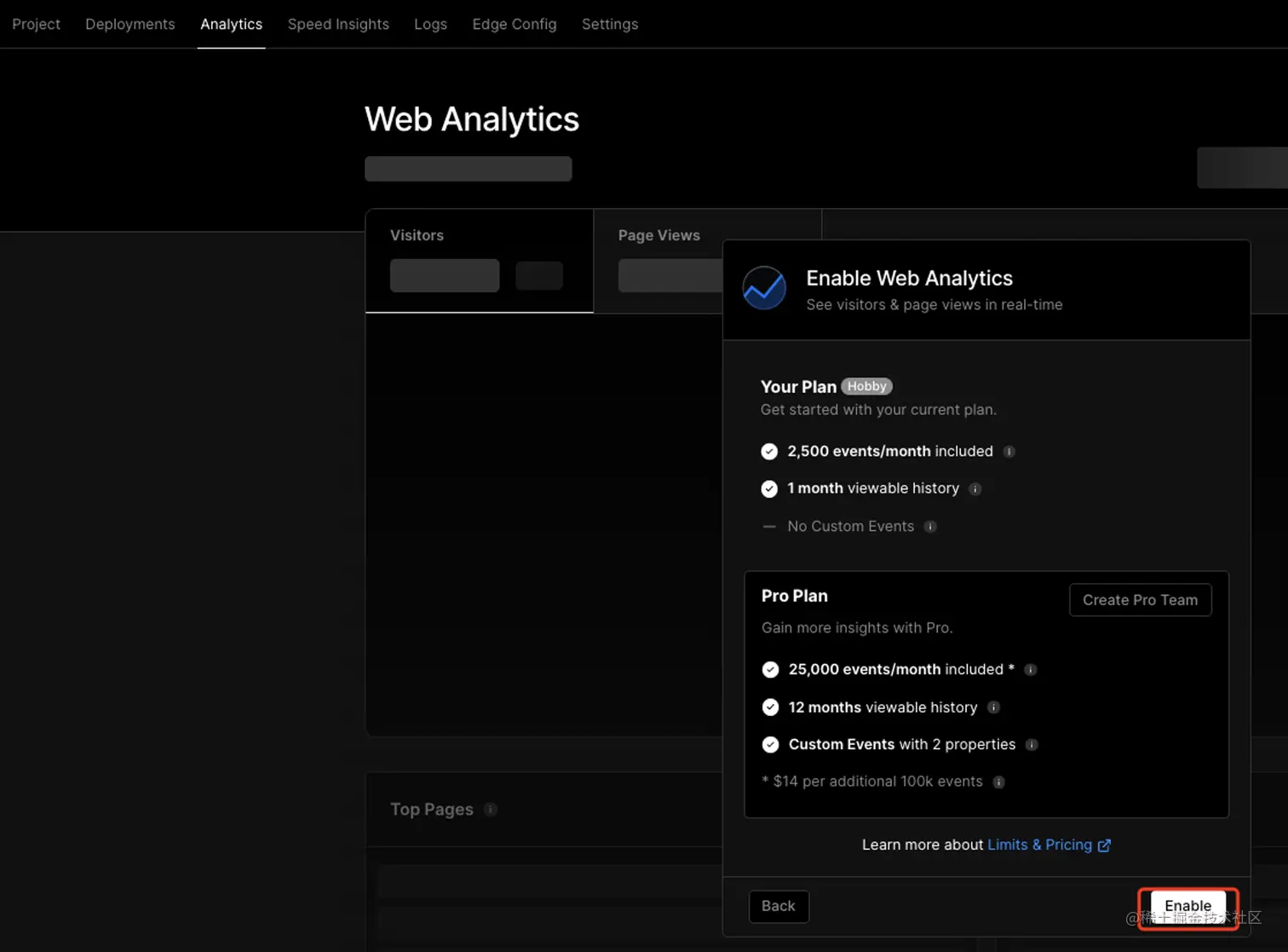This screenshot has height=952, width=1288.
Task: Open the Limits & Pricing link
Action: (x=1039, y=845)
